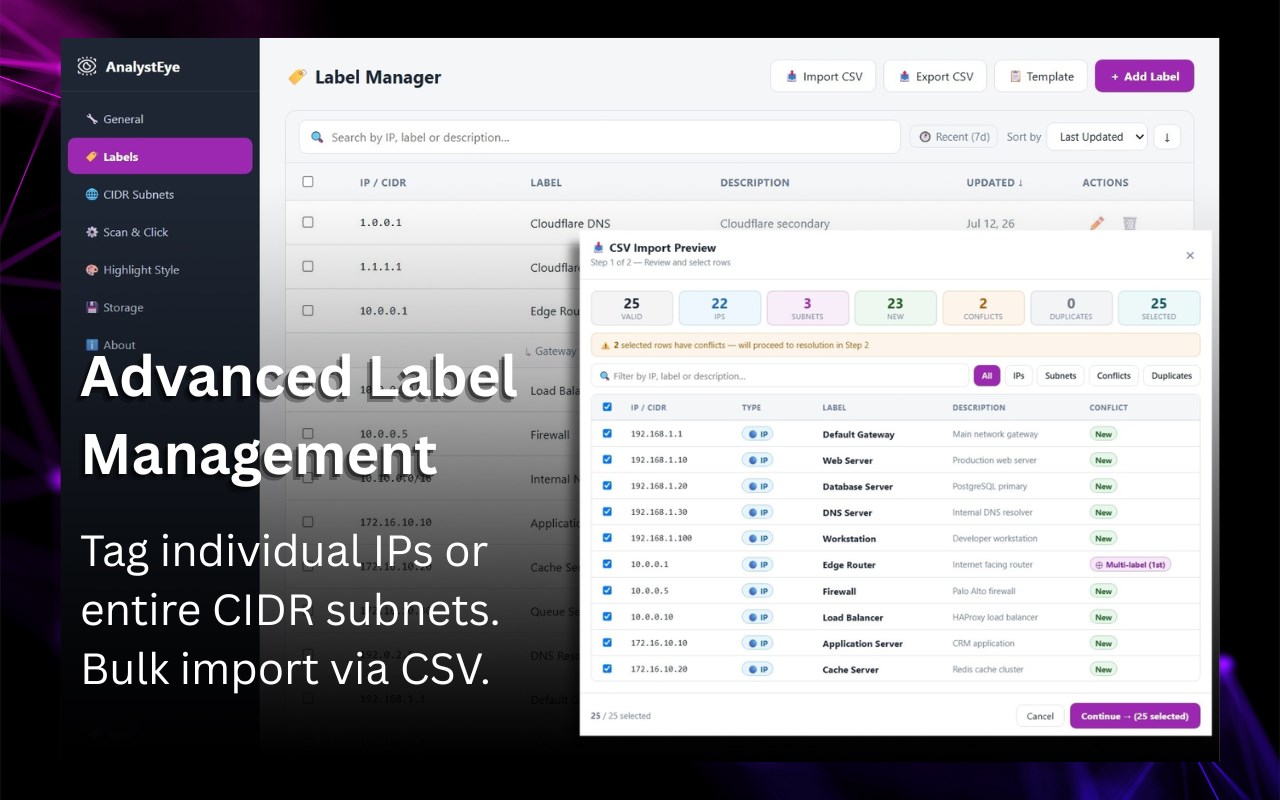Uncheck the select-all box in CSV preview
The width and height of the screenshot is (1280, 800).
607,407
